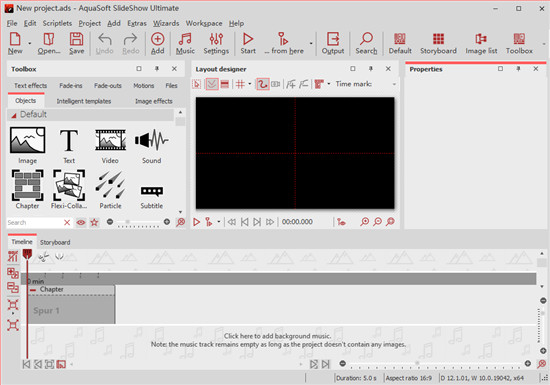
Task: Open the Wizards menu
Action: [166, 23]
